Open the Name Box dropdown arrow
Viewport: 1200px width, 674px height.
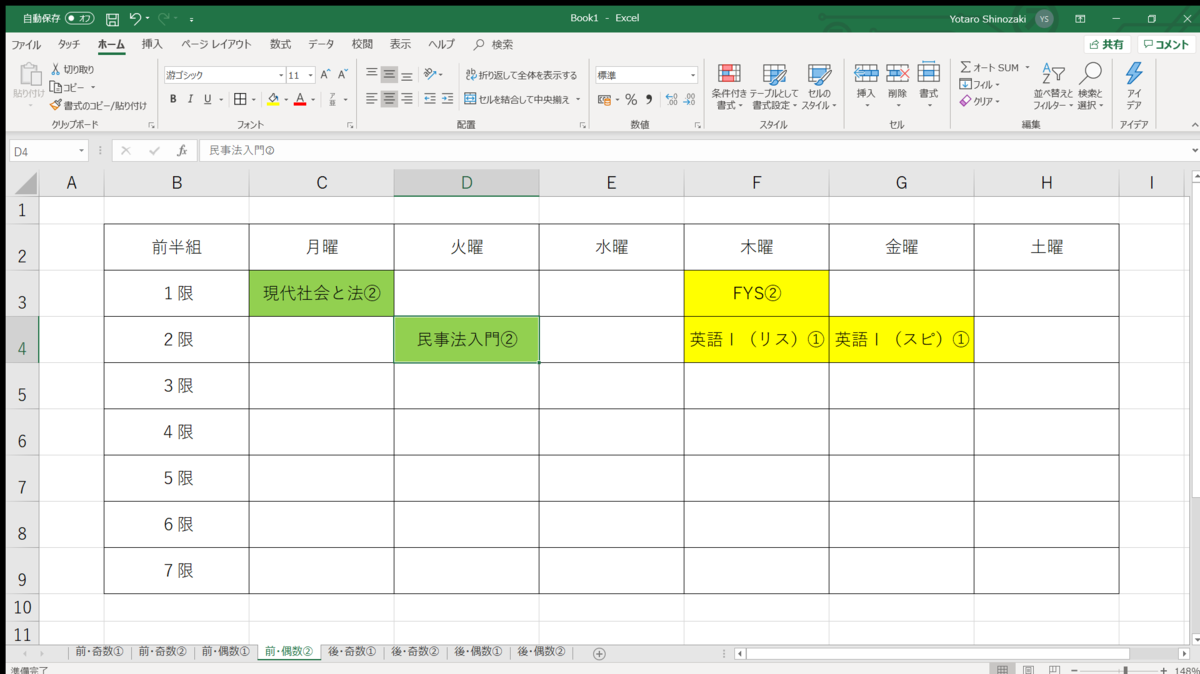pos(82,151)
